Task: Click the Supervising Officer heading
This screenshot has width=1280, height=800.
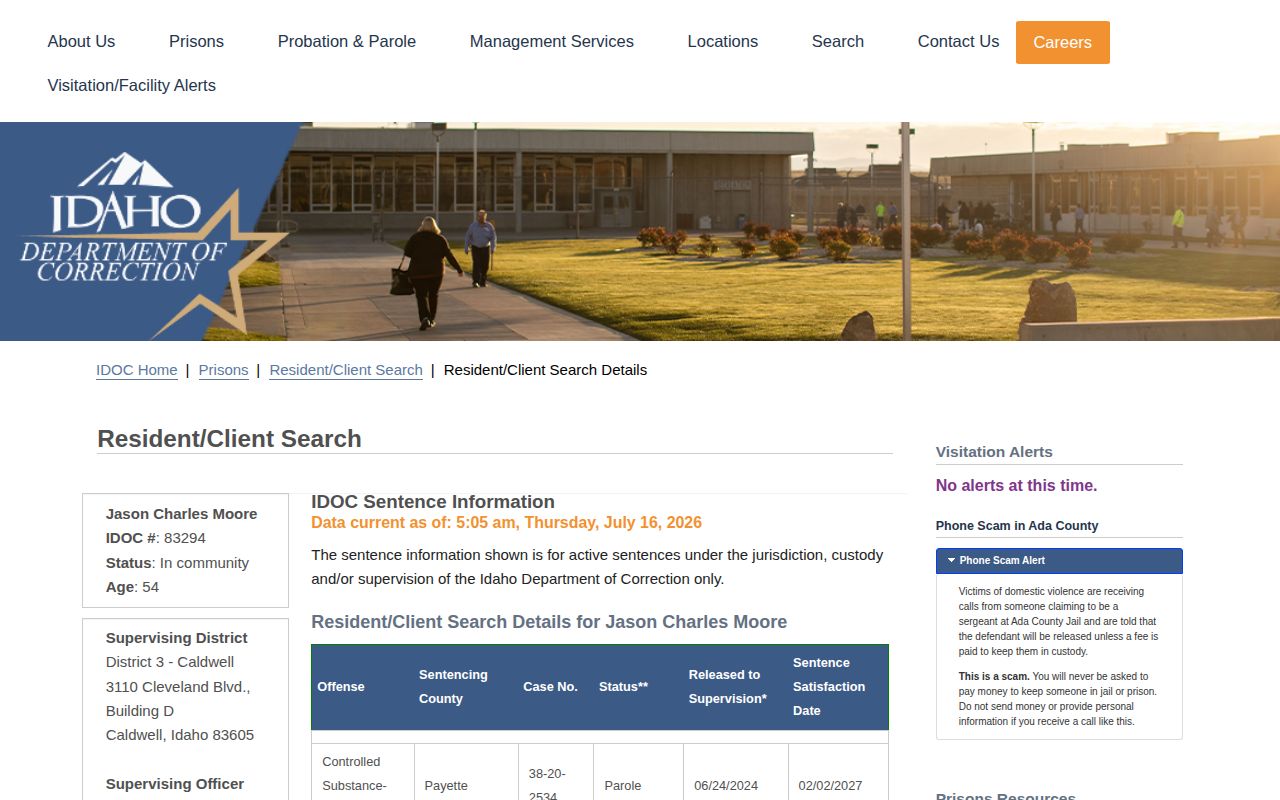Action: (175, 784)
